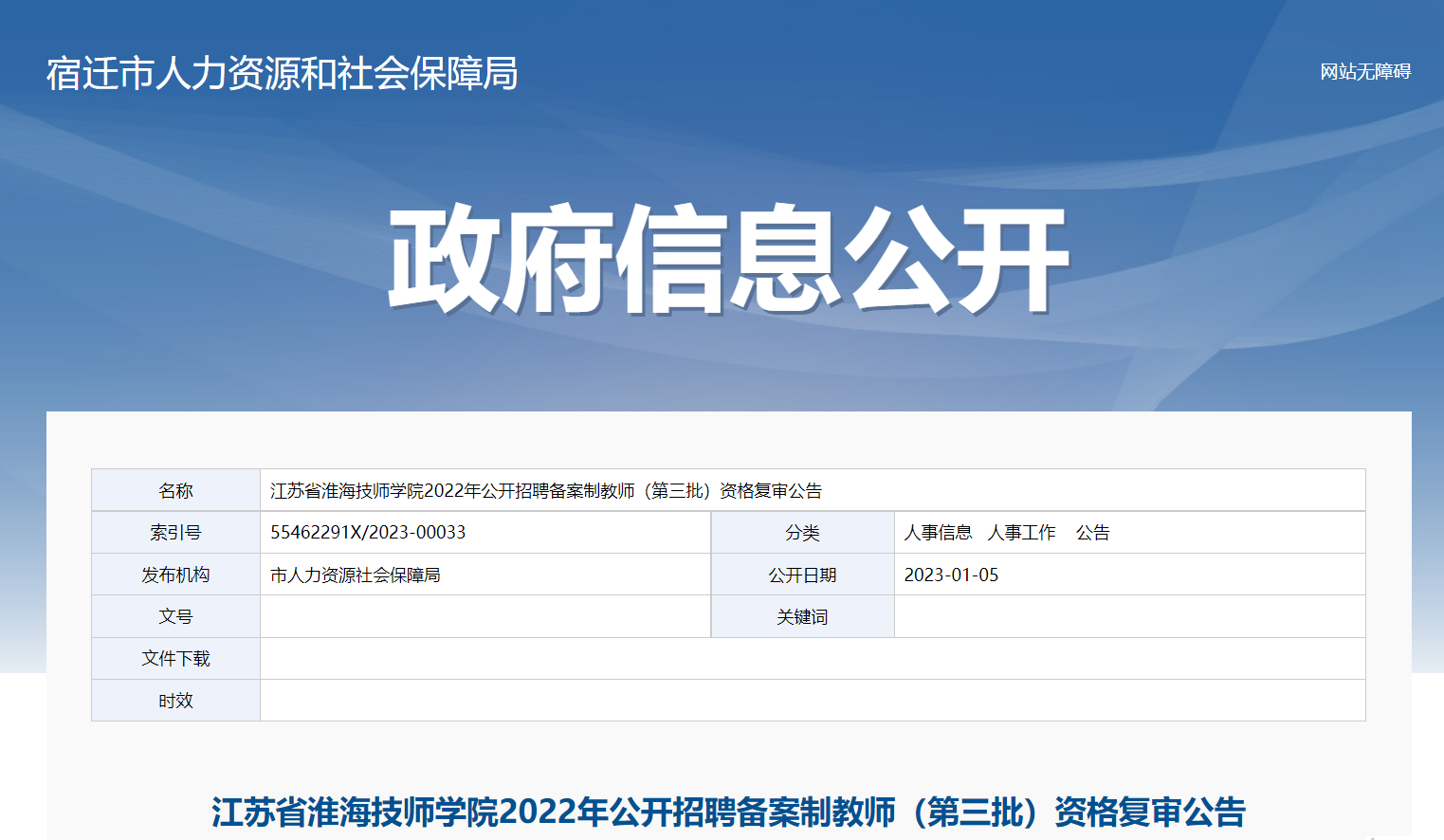Open the 人事工作 category
This screenshot has height=840, width=1444.
1021,533
